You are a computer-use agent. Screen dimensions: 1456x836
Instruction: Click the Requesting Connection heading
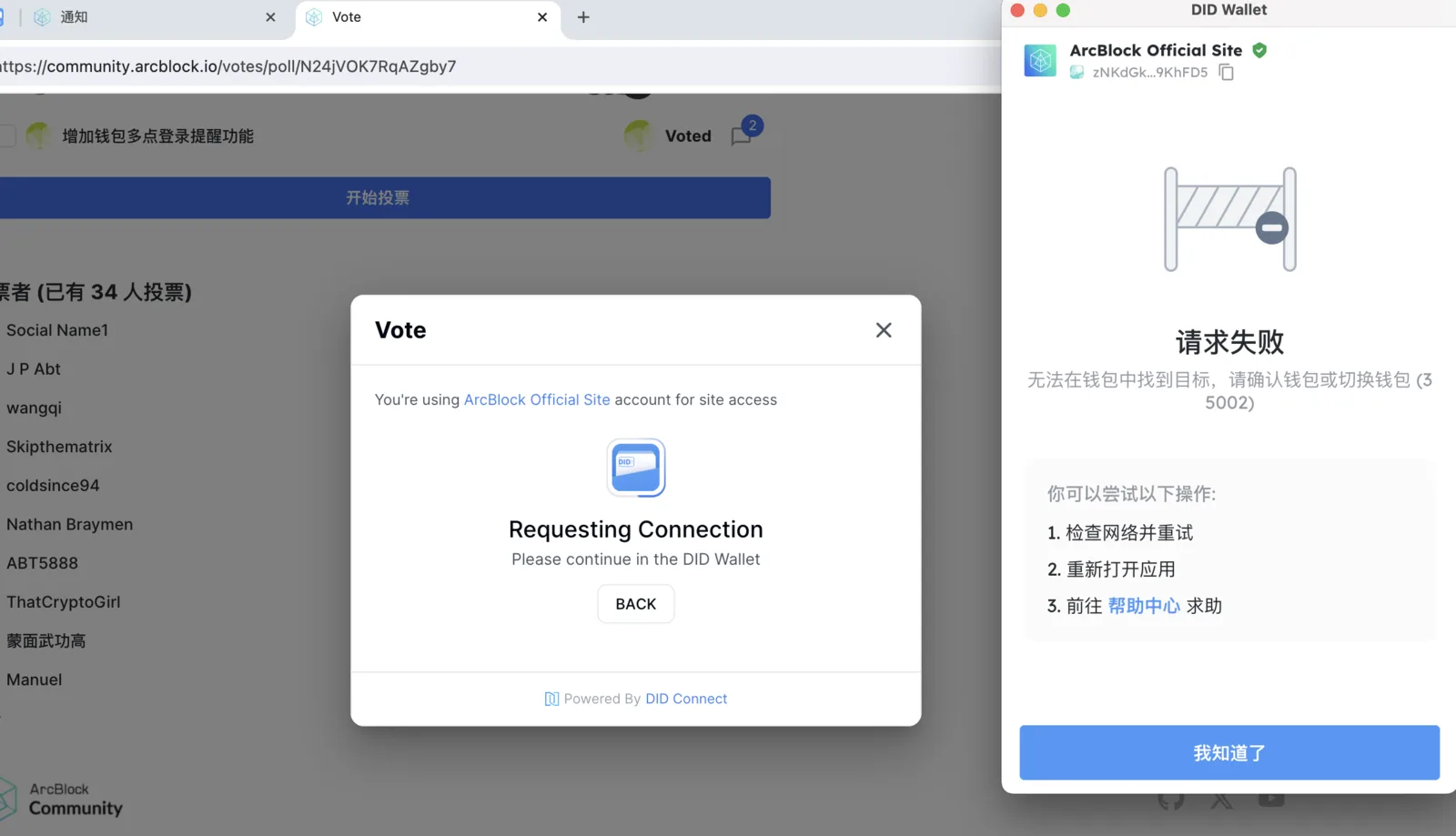tap(636, 529)
